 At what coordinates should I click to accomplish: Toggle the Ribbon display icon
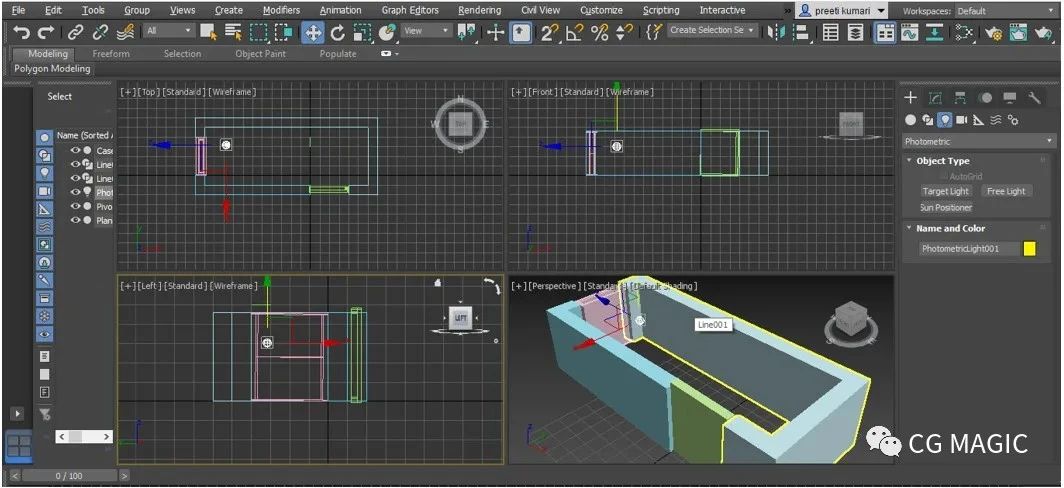pos(884,32)
